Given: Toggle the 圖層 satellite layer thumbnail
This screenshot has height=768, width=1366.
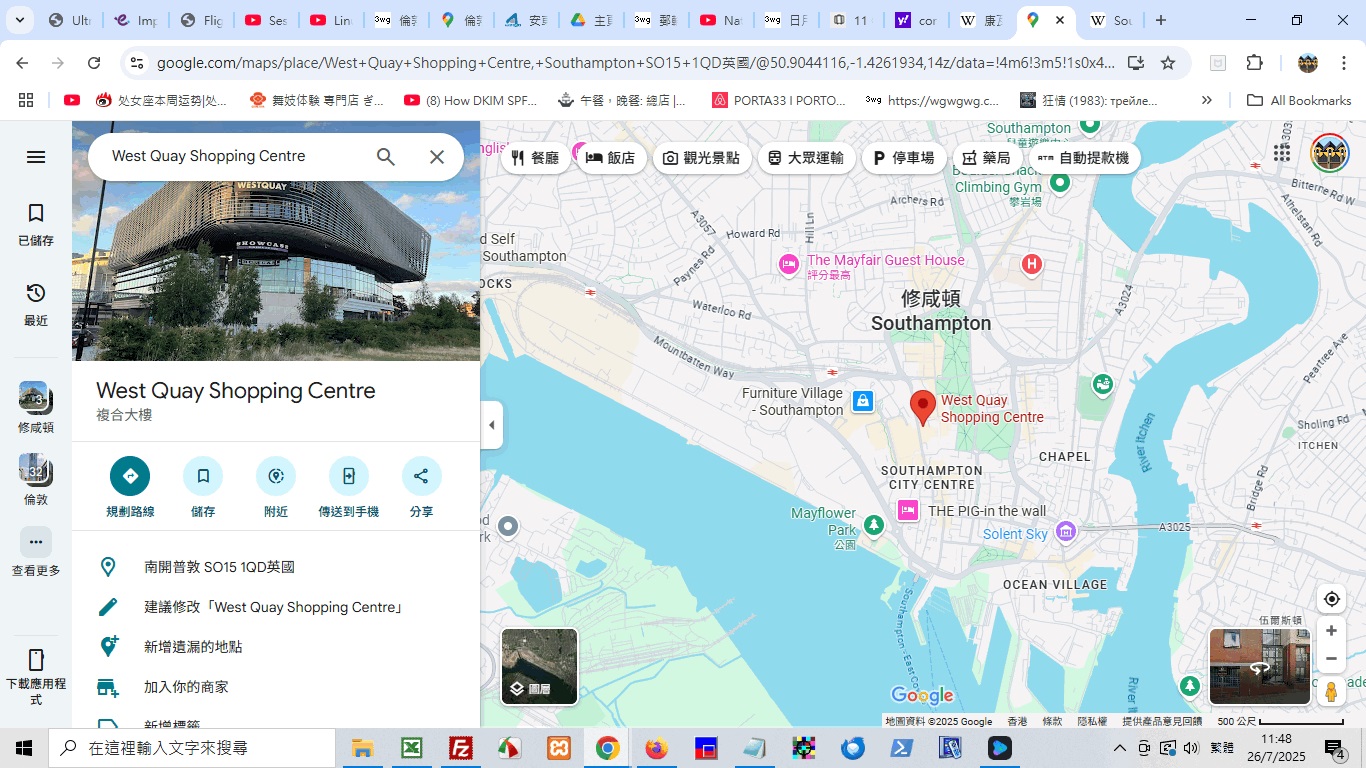Looking at the screenshot, I should click(540, 666).
